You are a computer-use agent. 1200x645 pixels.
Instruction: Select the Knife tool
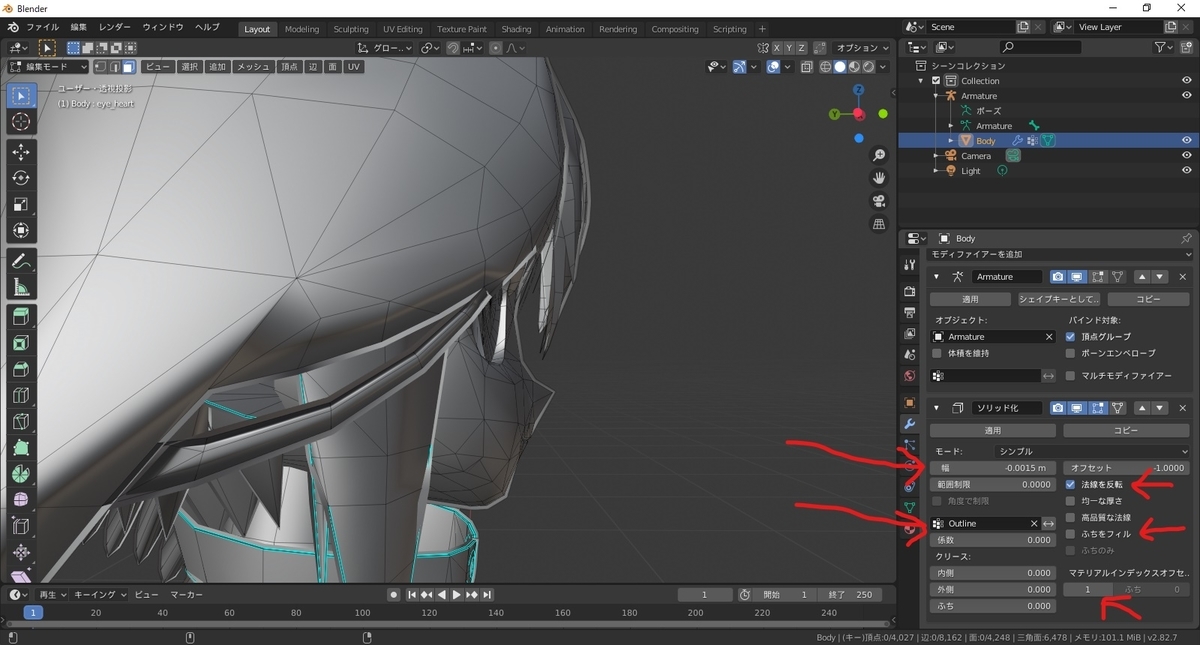tap(21, 421)
